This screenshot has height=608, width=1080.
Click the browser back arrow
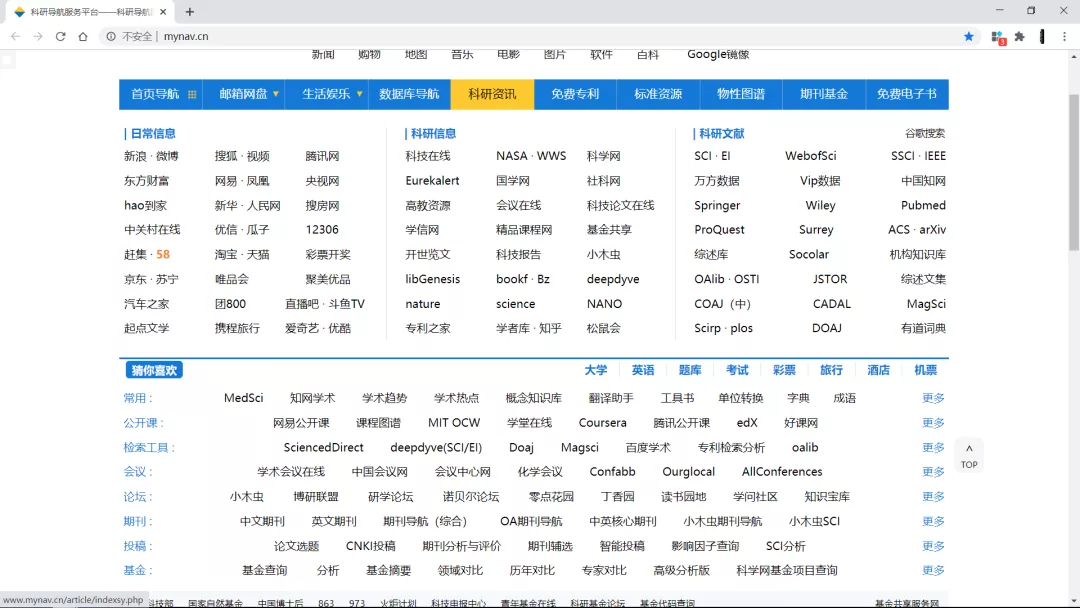click(x=15, y=36)
